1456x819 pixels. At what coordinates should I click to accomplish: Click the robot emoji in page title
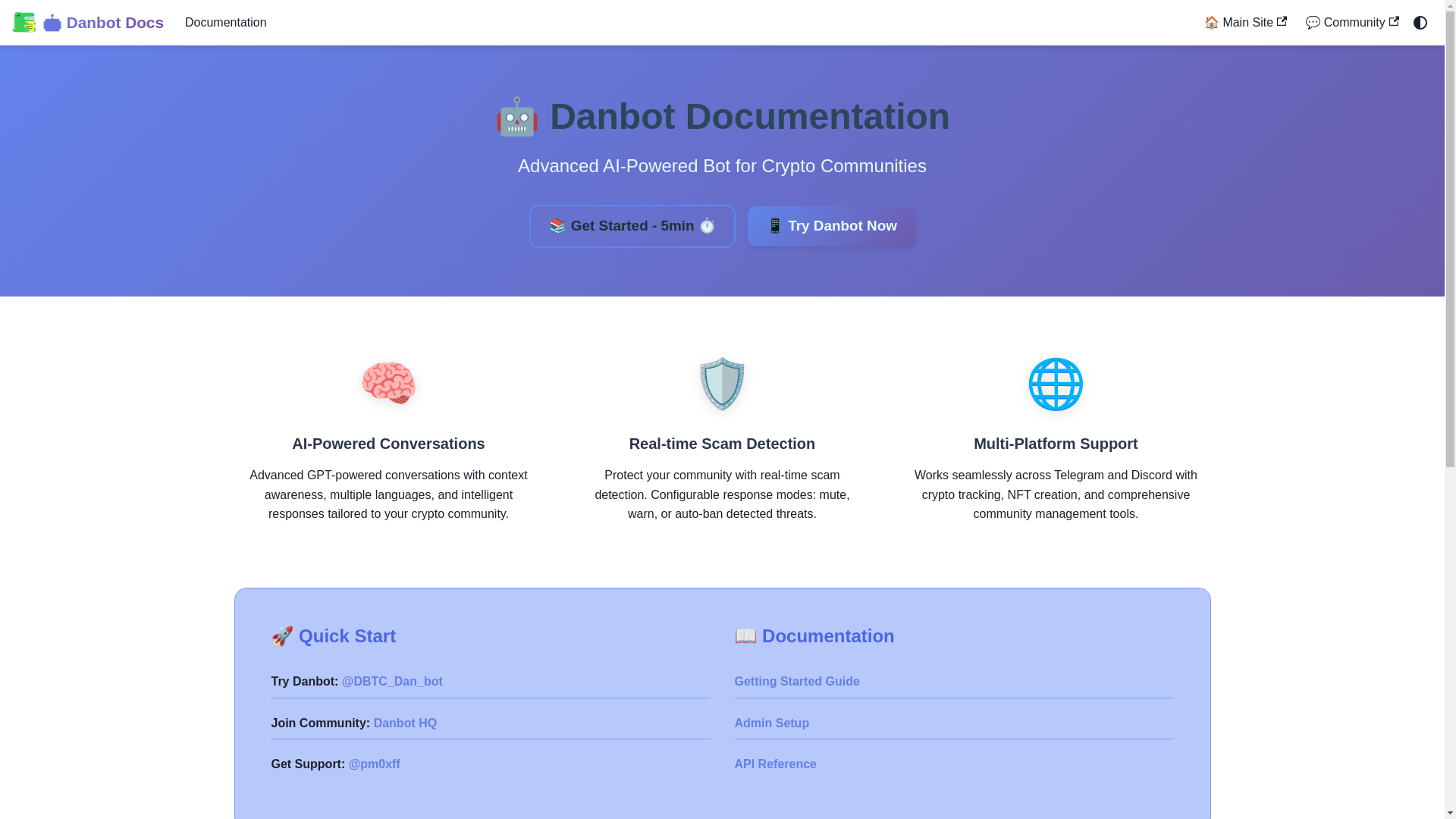click(516, 117)
